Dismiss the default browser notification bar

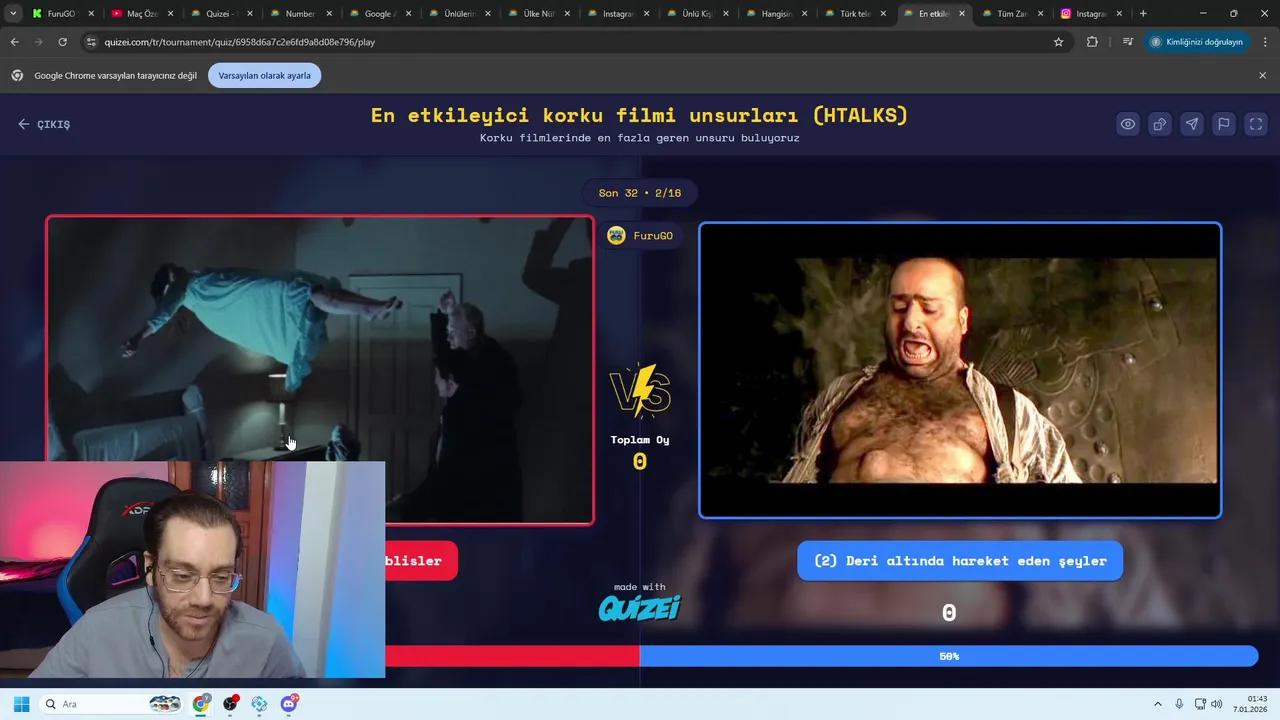click(x=1262, y=75)
